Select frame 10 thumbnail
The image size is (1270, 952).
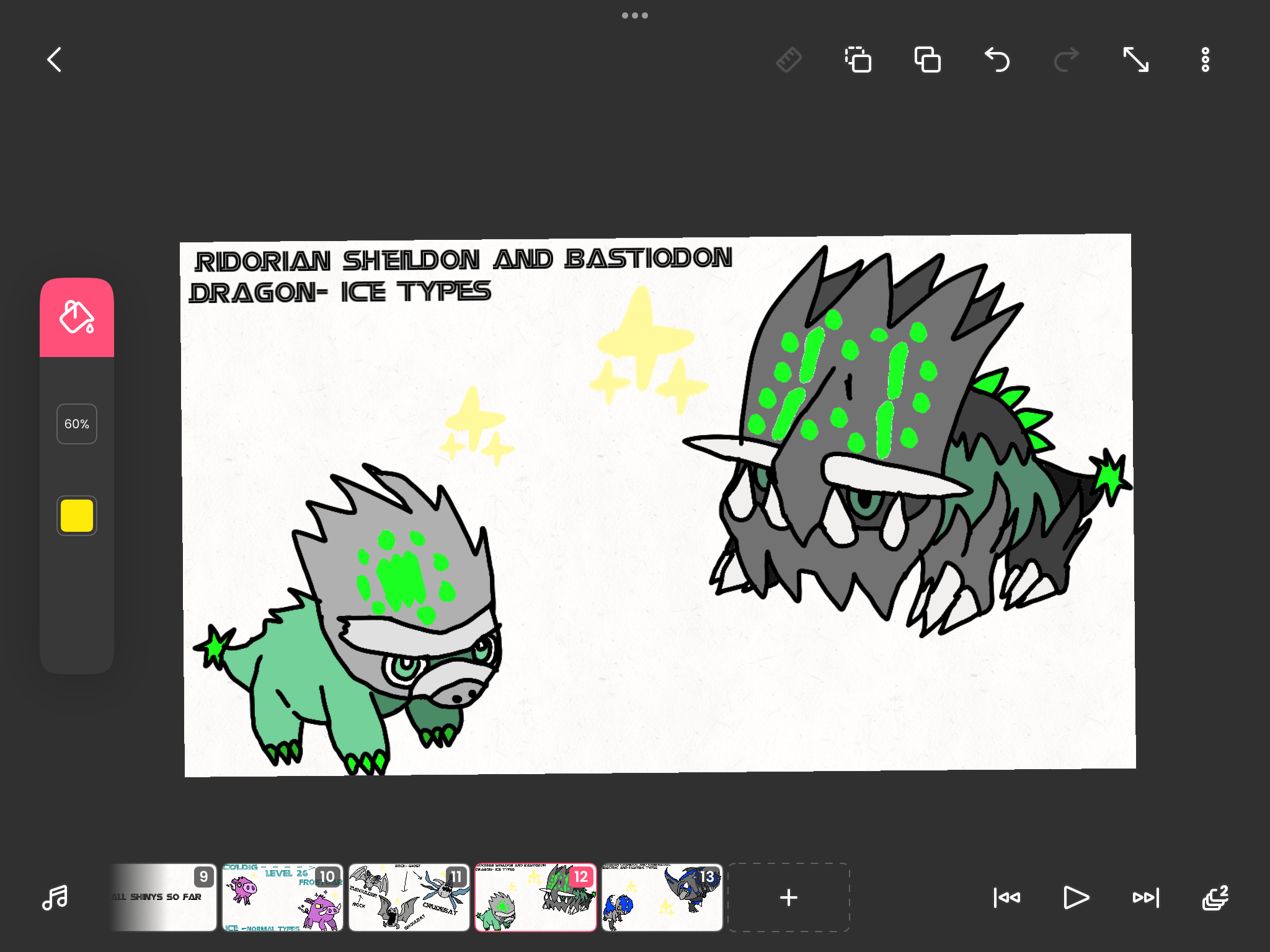(283, 897)
